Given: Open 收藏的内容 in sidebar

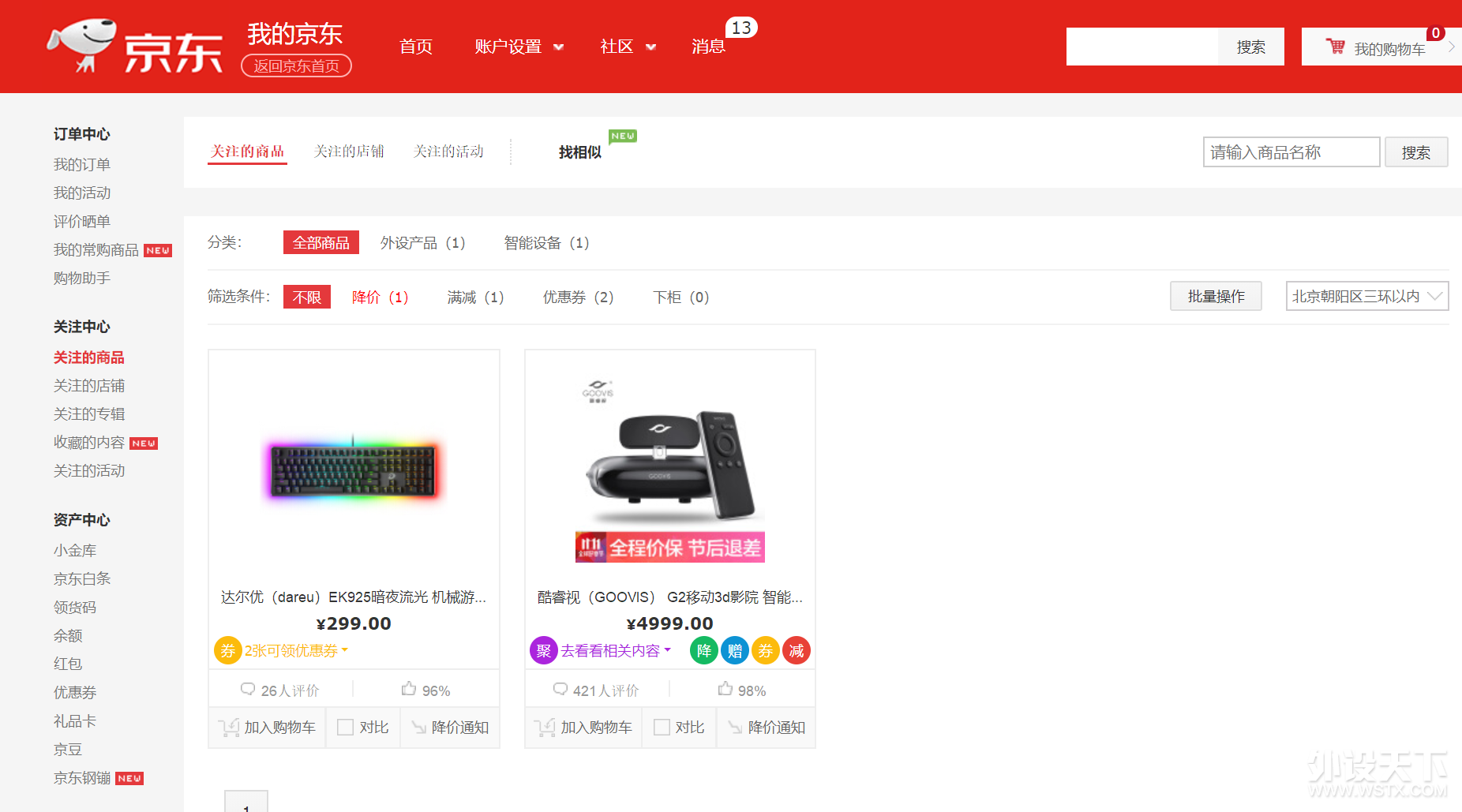Looking at the screenshot, I should point(89,442).
